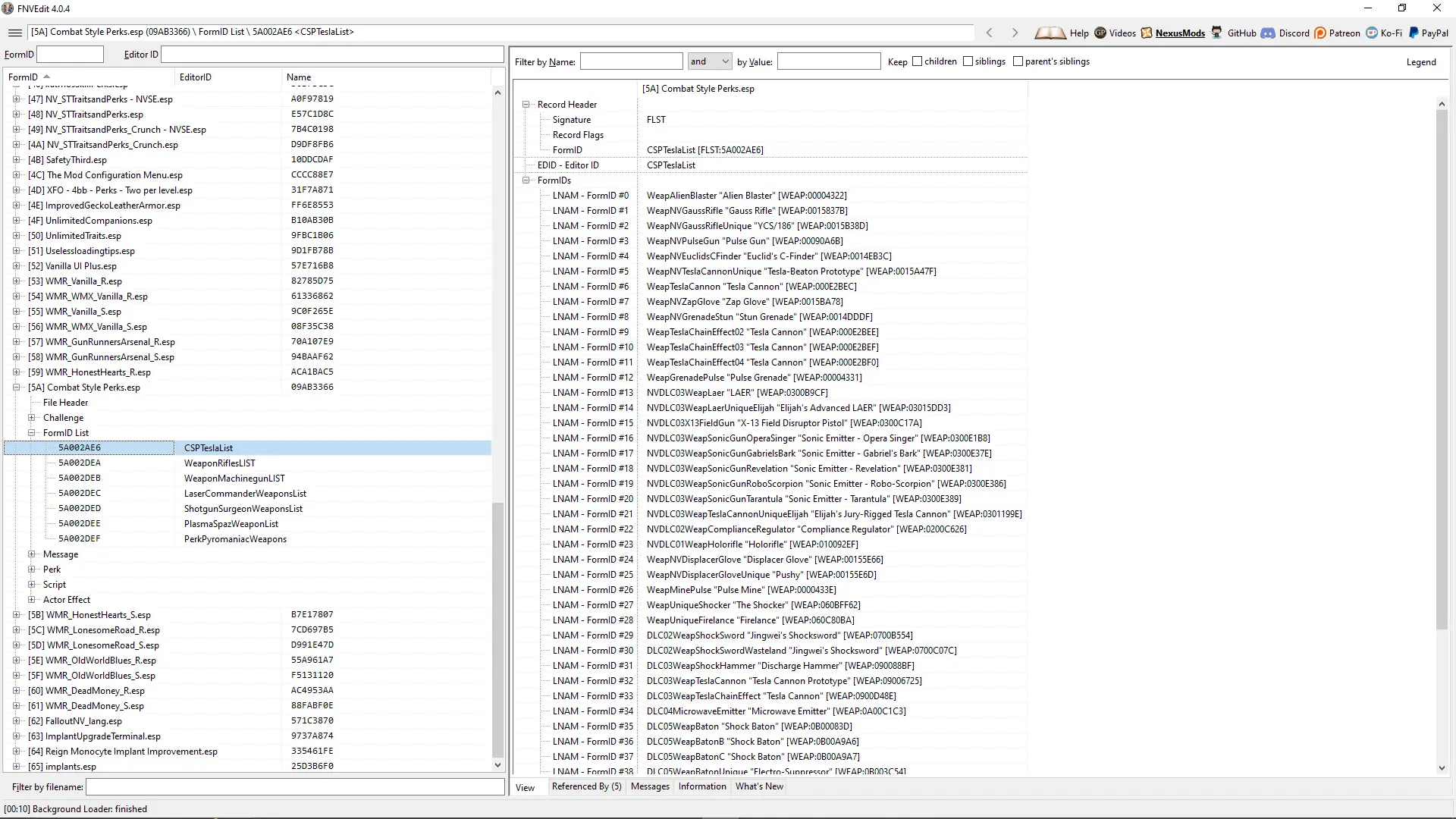The image size is (1456, 819).
Task: Click the WeapNVGaussRifle "Gauss Rifle" entry
Action: click(x=747, y=211)
